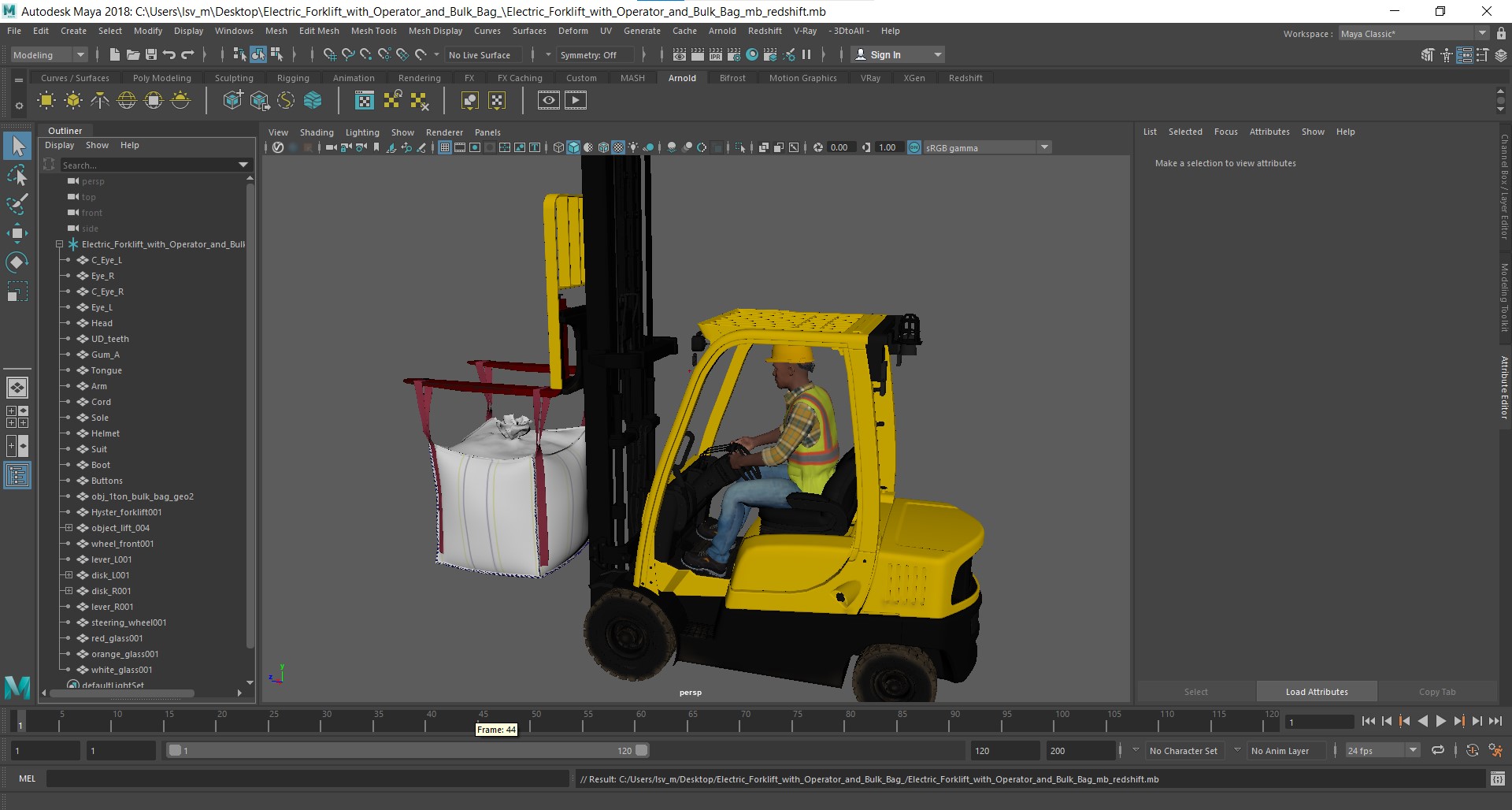
Task: Toggle the film gate in viewport
Action: click(460, 147)
